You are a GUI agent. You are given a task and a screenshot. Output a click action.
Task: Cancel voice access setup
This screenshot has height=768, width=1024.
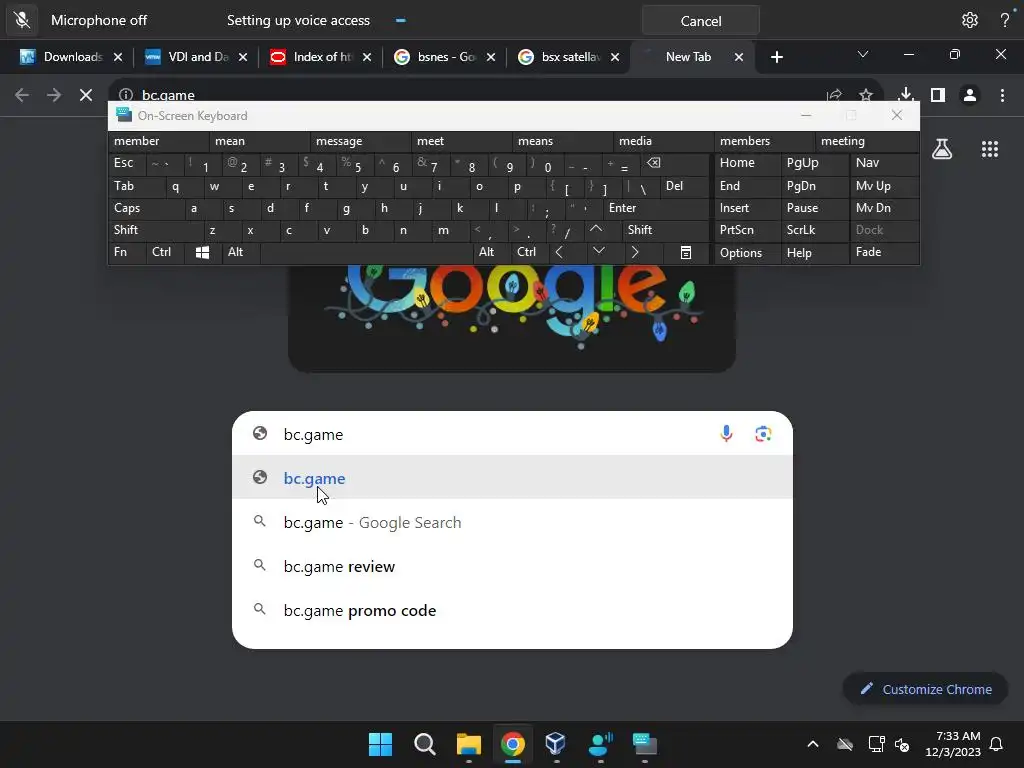pos(701,21)
